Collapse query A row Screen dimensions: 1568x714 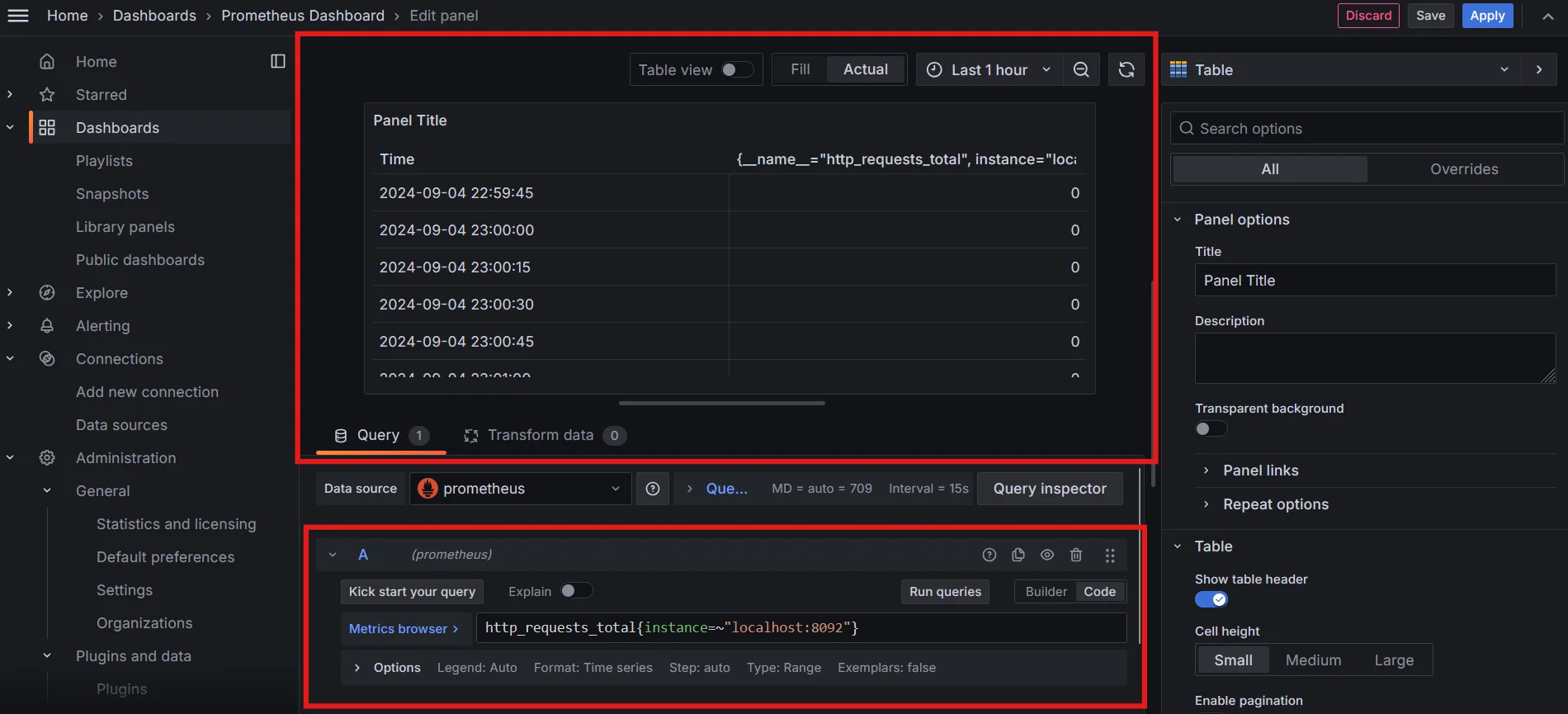click(x=333, y=555)
